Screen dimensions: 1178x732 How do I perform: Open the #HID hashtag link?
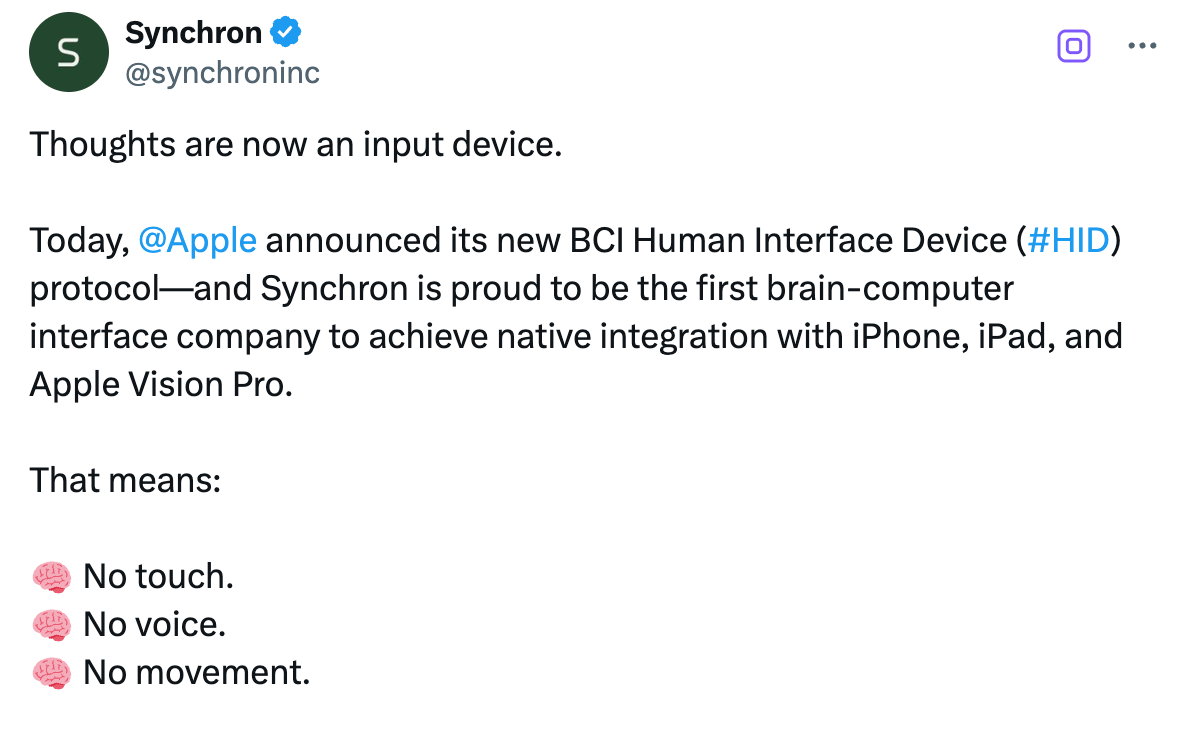pyautogui.click(x=1068, y=241)
